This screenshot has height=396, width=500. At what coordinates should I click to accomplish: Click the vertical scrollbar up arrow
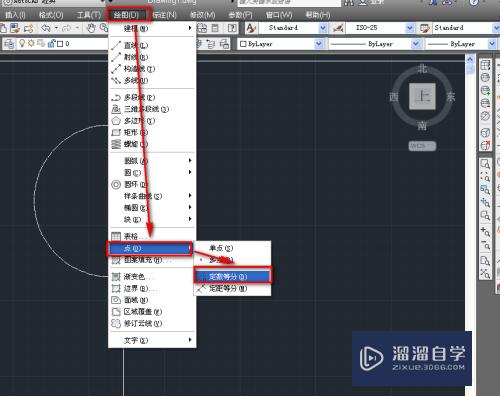click(x=470, y=60)
